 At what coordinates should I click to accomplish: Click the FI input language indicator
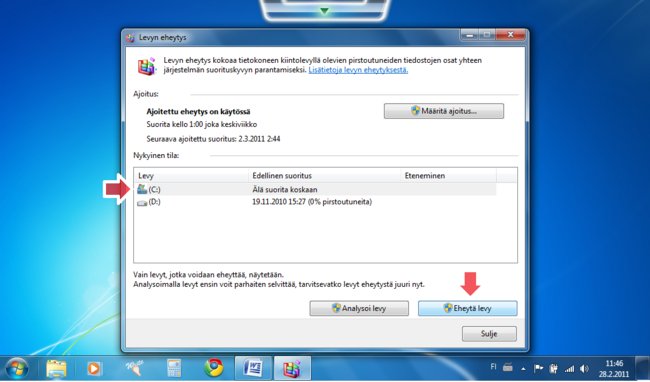coord(493,367)
